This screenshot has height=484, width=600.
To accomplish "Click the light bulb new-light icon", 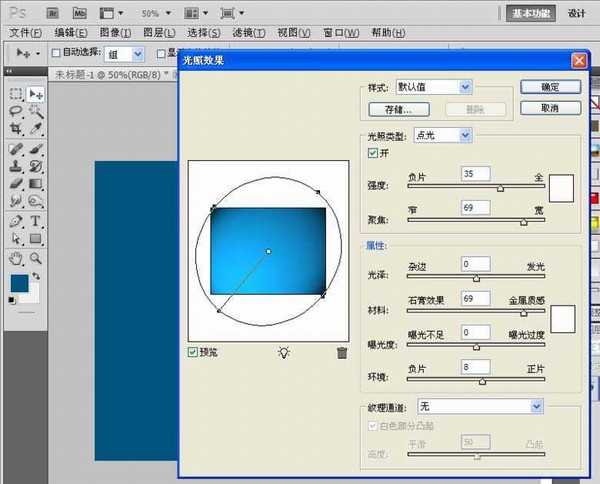I will tap(283, 352).
